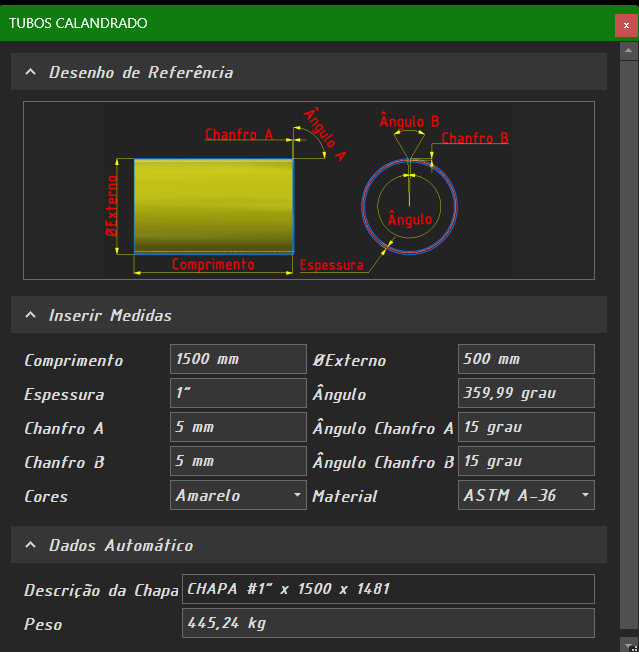639x652 pixels.
Task: Click the Descrição da Chapa field
Action: pyautogui.click(x=388, y=589)
